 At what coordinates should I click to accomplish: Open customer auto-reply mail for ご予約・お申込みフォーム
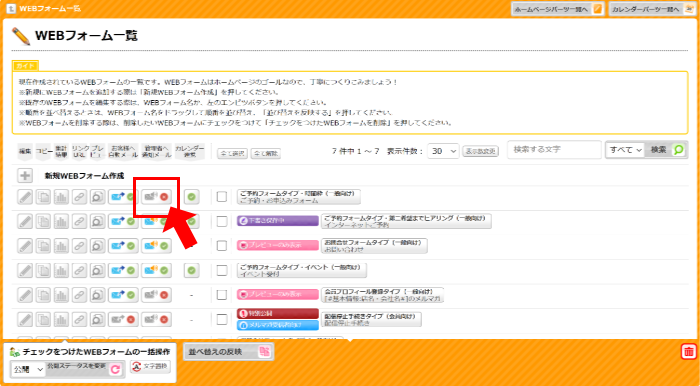(123, 197)
